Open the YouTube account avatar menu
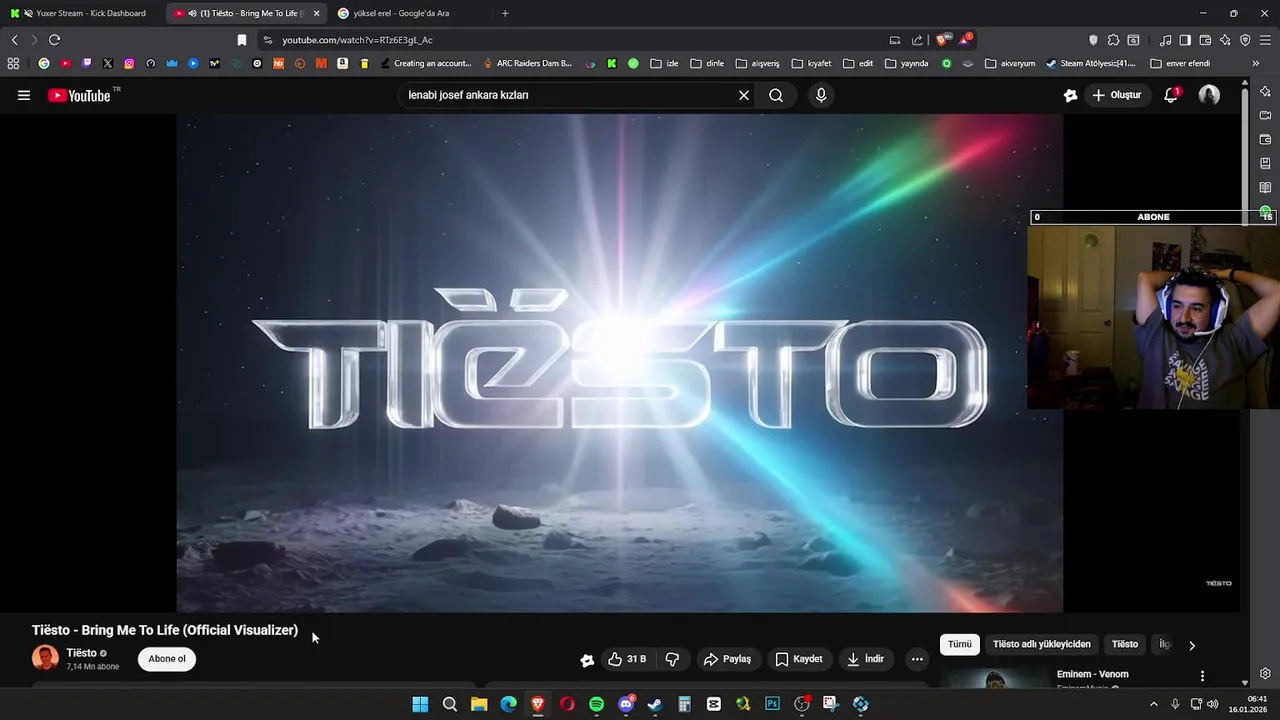 click(1209, 95)
